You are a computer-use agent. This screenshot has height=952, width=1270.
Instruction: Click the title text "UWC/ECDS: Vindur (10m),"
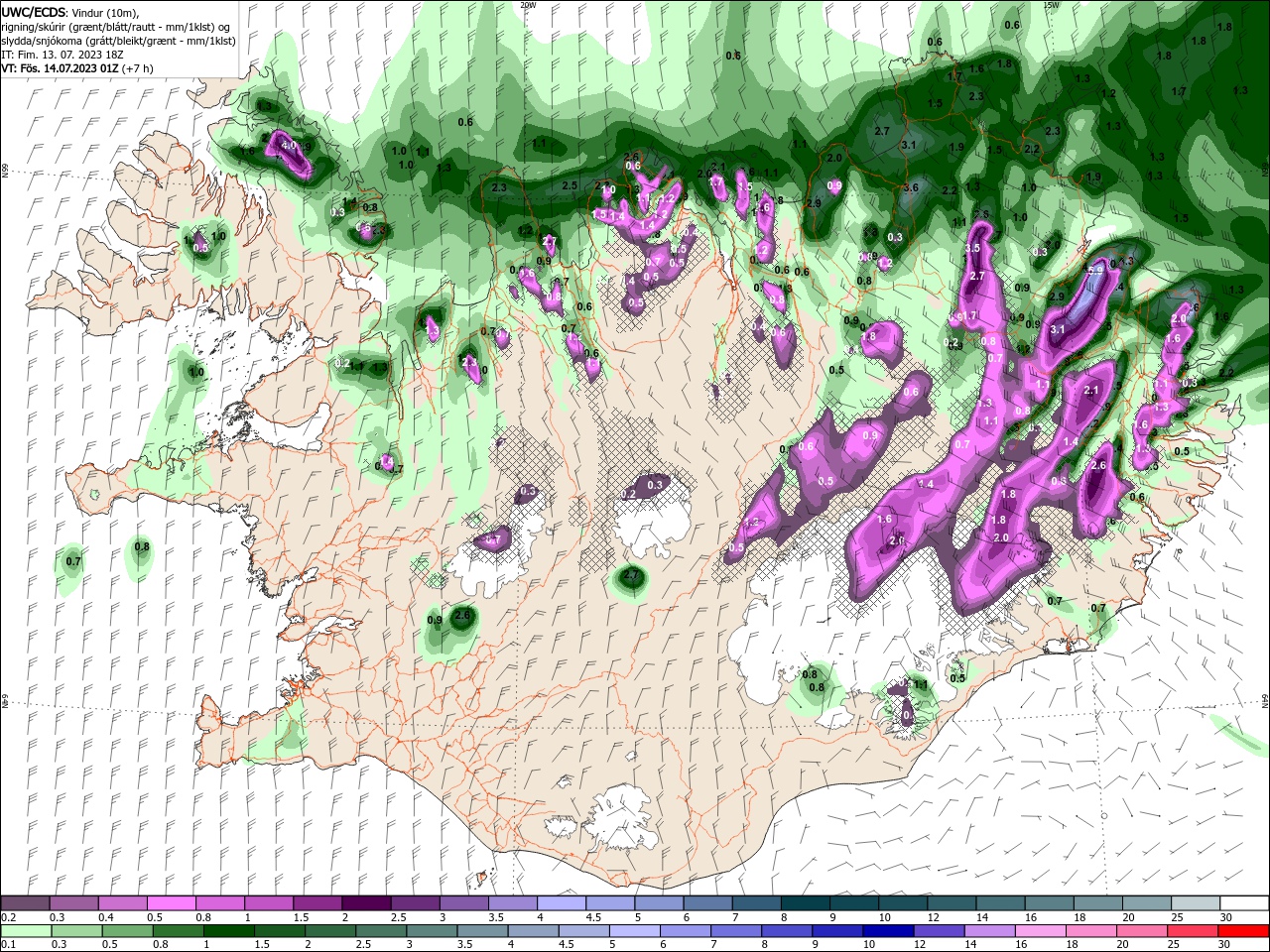[69, 12]
